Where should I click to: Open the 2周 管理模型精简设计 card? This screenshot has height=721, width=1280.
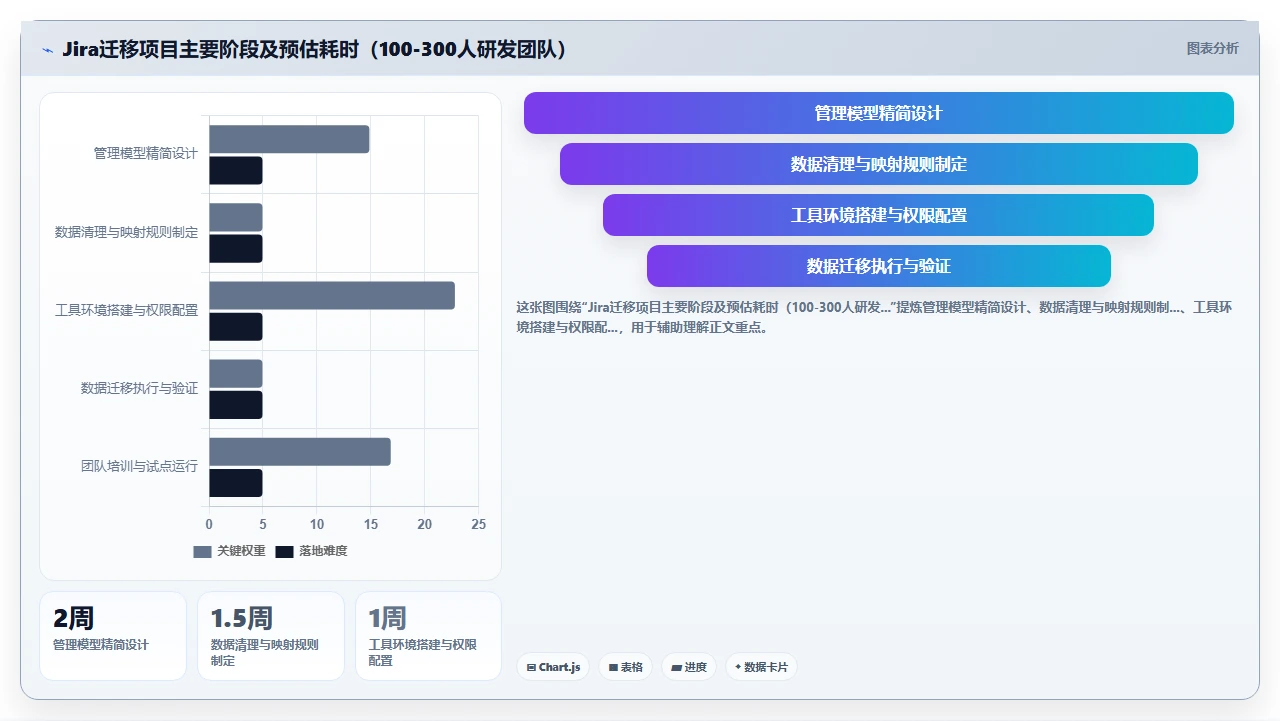pyautogui.click(x=113, y=636)
